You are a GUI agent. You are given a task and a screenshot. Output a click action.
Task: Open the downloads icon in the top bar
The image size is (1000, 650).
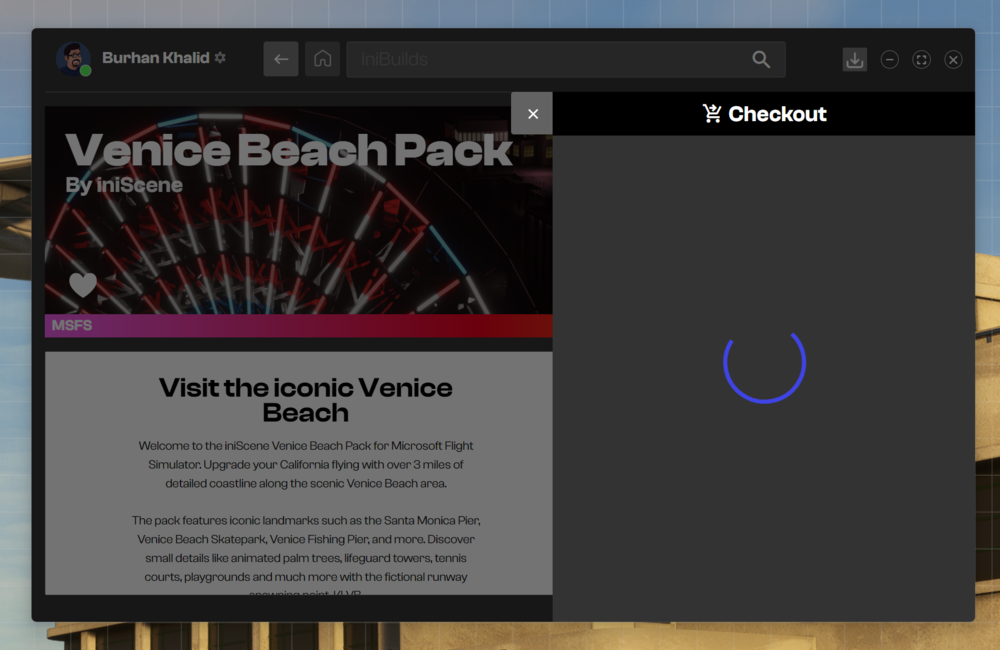pos(854,60)
